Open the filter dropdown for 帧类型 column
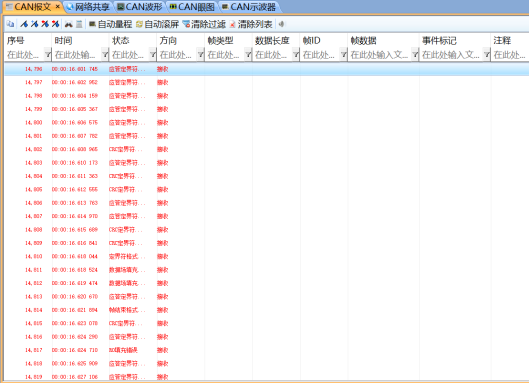Screen dimensions: 529x383 pos(248,54)
